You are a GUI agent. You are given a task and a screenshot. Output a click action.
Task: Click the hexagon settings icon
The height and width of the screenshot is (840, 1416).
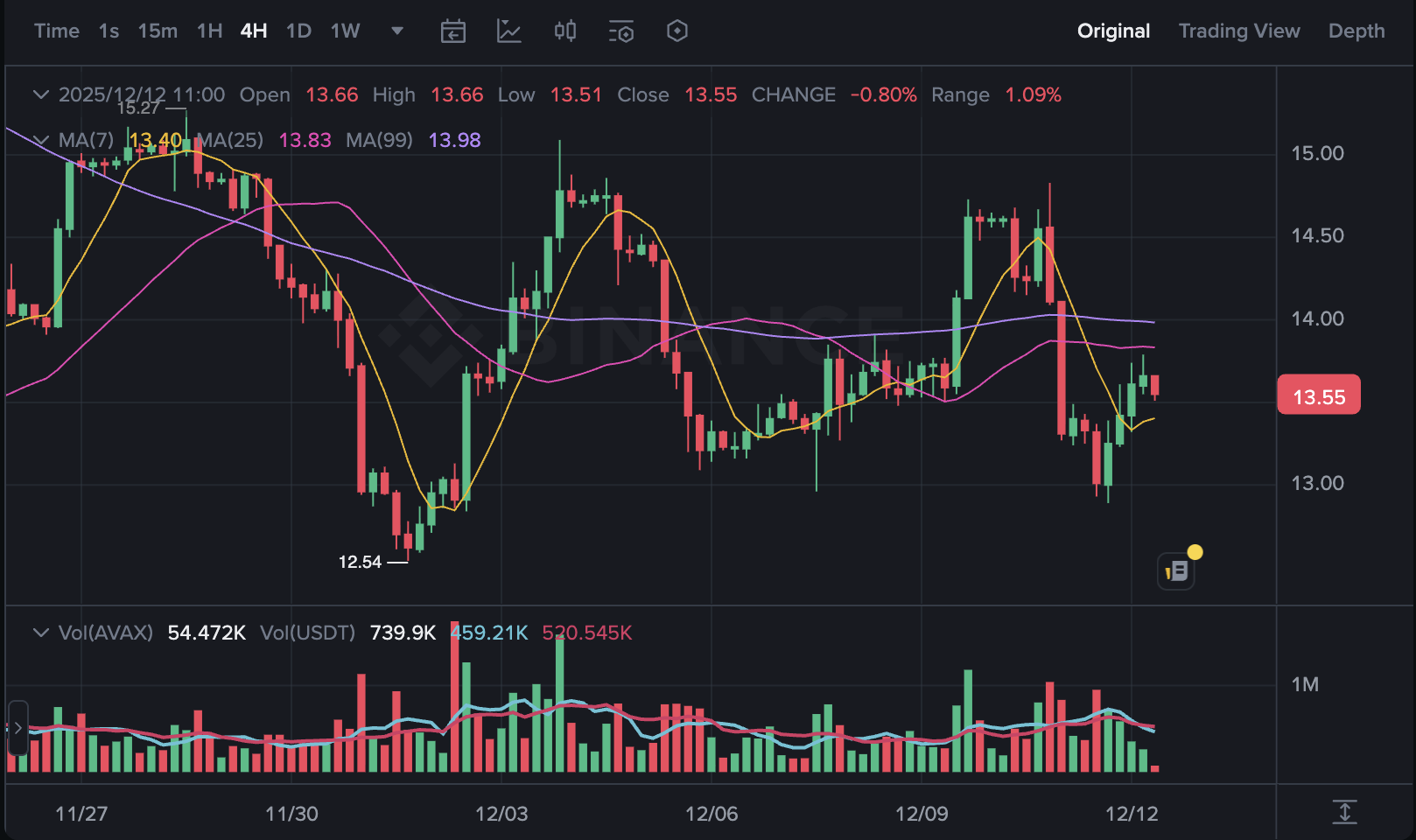(x=677, y=31)
